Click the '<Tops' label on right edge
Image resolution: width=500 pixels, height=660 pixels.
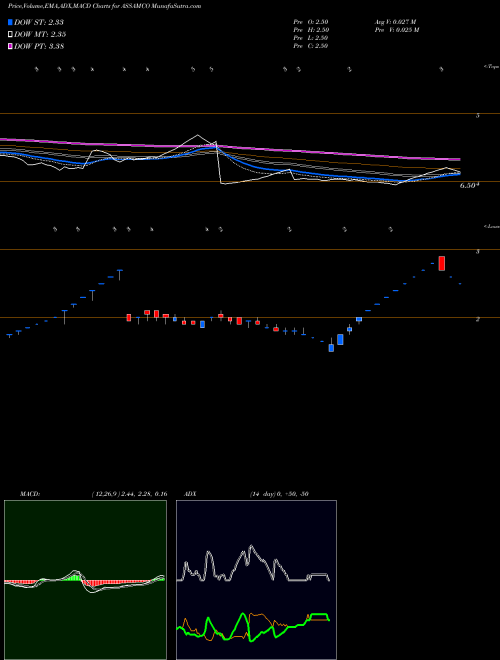[x=492, y=67]
